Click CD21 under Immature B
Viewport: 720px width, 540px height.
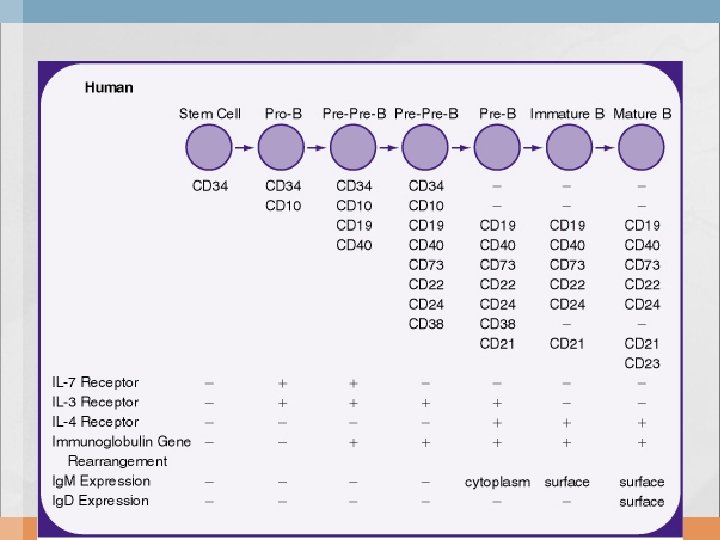[x=567, y=344]
